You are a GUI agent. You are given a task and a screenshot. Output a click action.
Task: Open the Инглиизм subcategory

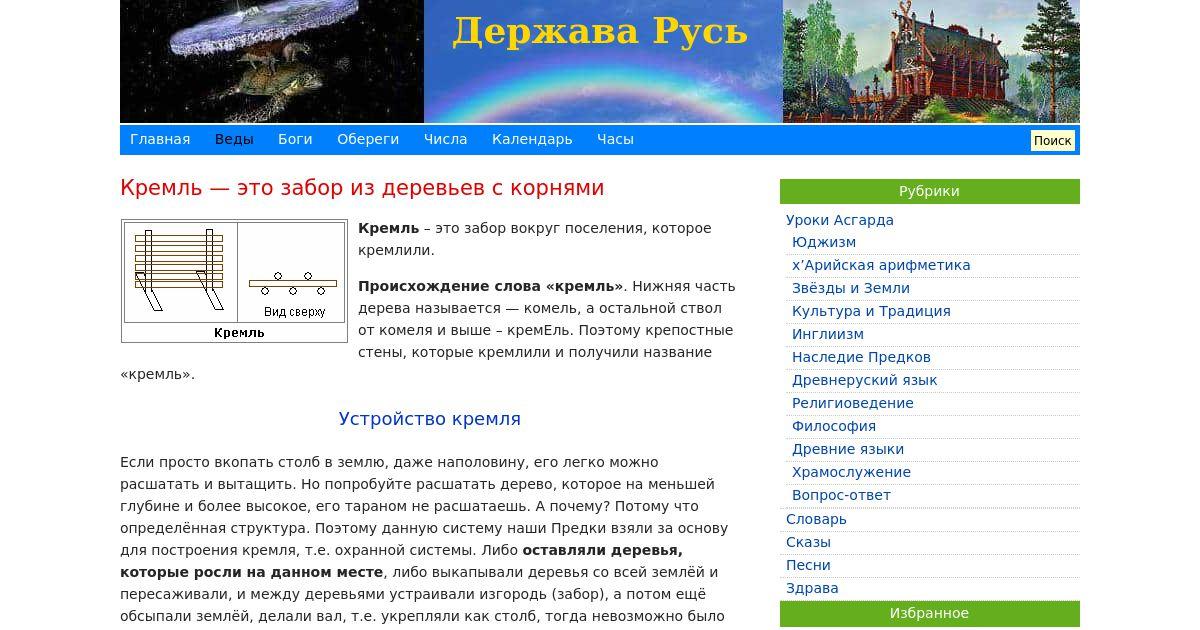coord(828,334)
